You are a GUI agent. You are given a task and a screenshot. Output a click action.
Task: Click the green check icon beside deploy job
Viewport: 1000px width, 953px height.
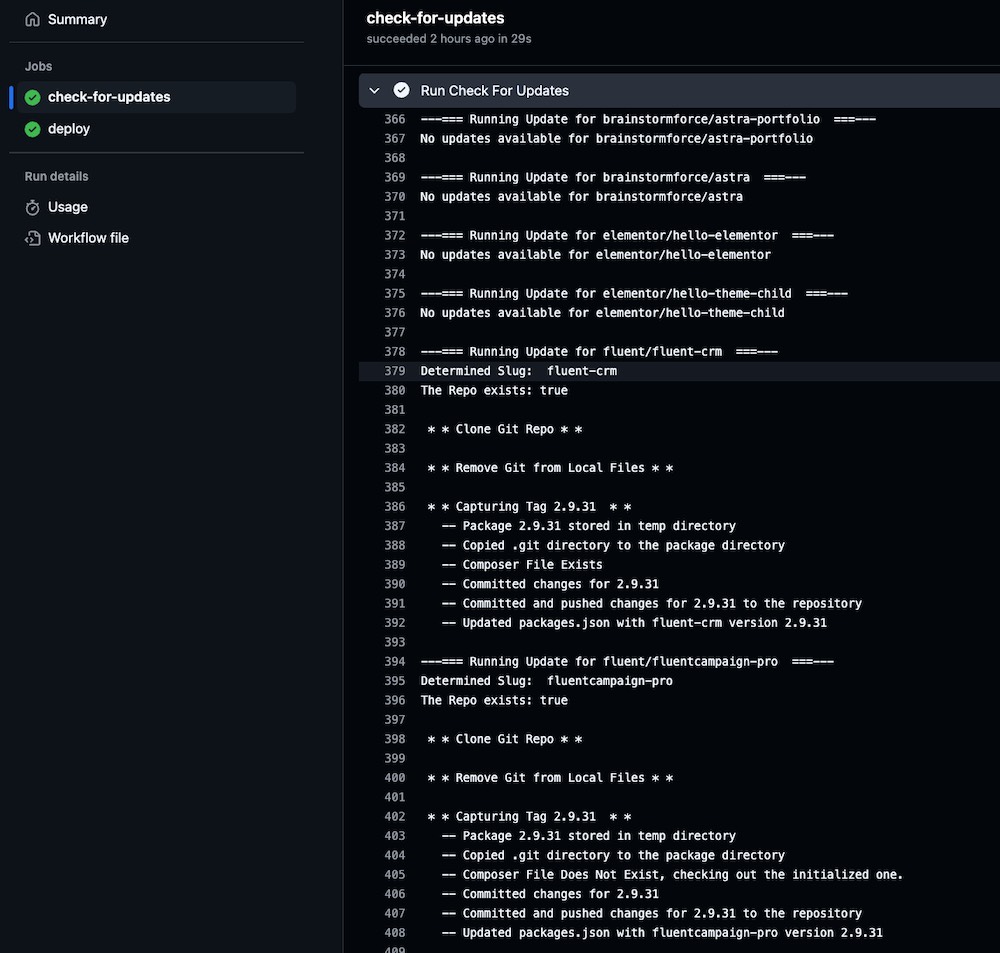click(x=33, y=129)
